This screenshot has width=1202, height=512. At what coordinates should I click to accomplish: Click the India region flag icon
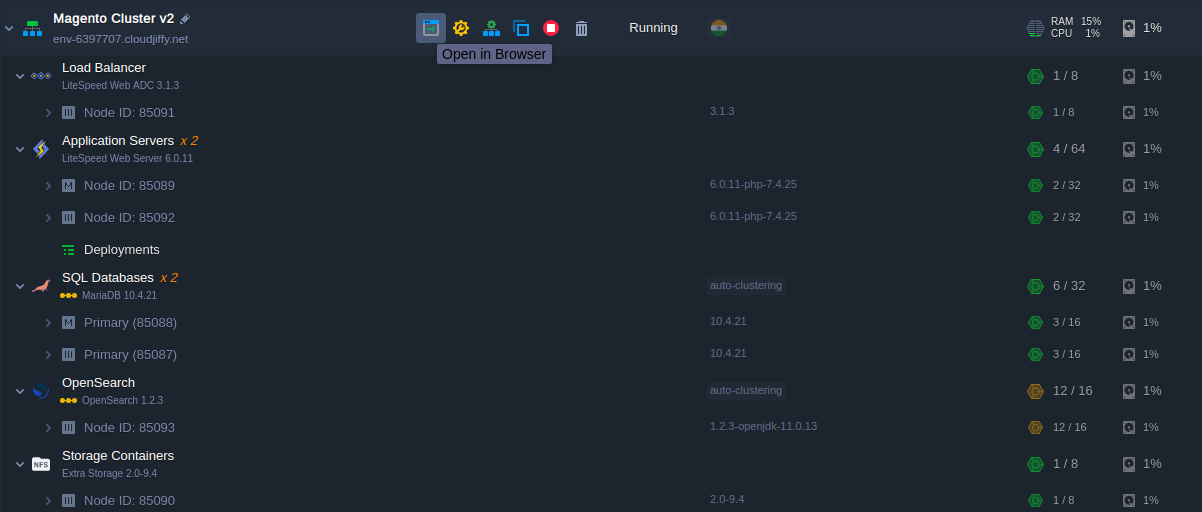[x=718, y=28]
